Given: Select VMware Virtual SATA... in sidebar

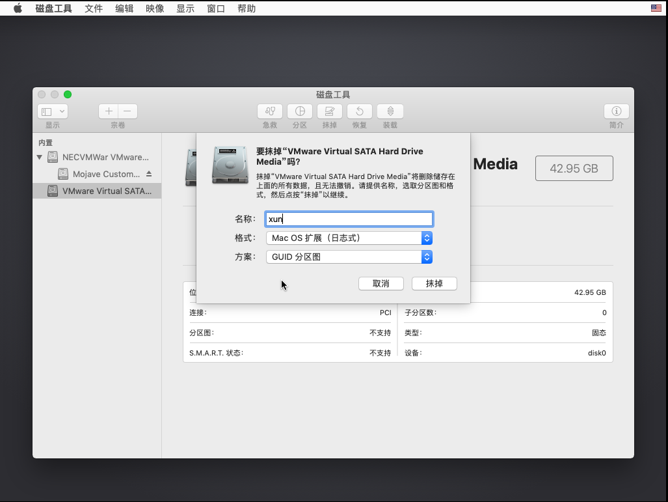Looking at the screenshot, I should point(97,191).
